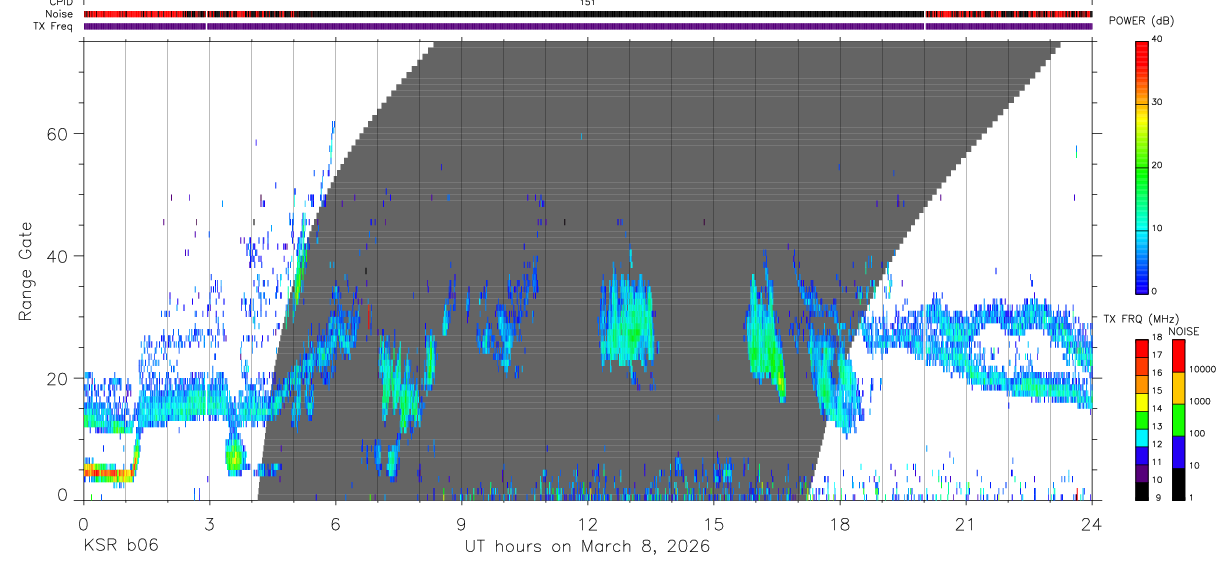
Task: Click the 30 label on power colorbar
Action: [x=1157, y=102]
